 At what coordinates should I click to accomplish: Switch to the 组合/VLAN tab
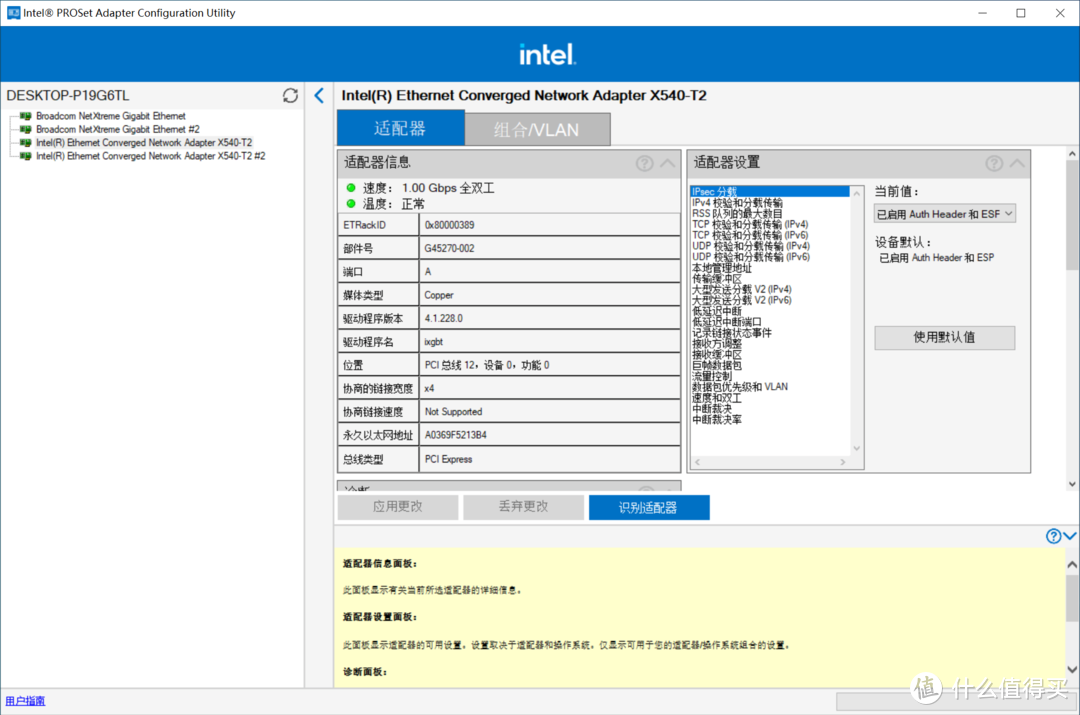pos(537,128)
